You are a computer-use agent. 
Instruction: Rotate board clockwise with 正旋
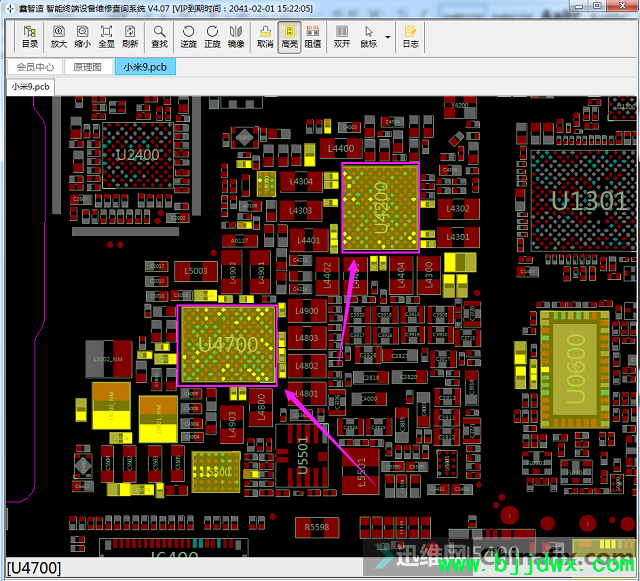[x=212, y=37]
